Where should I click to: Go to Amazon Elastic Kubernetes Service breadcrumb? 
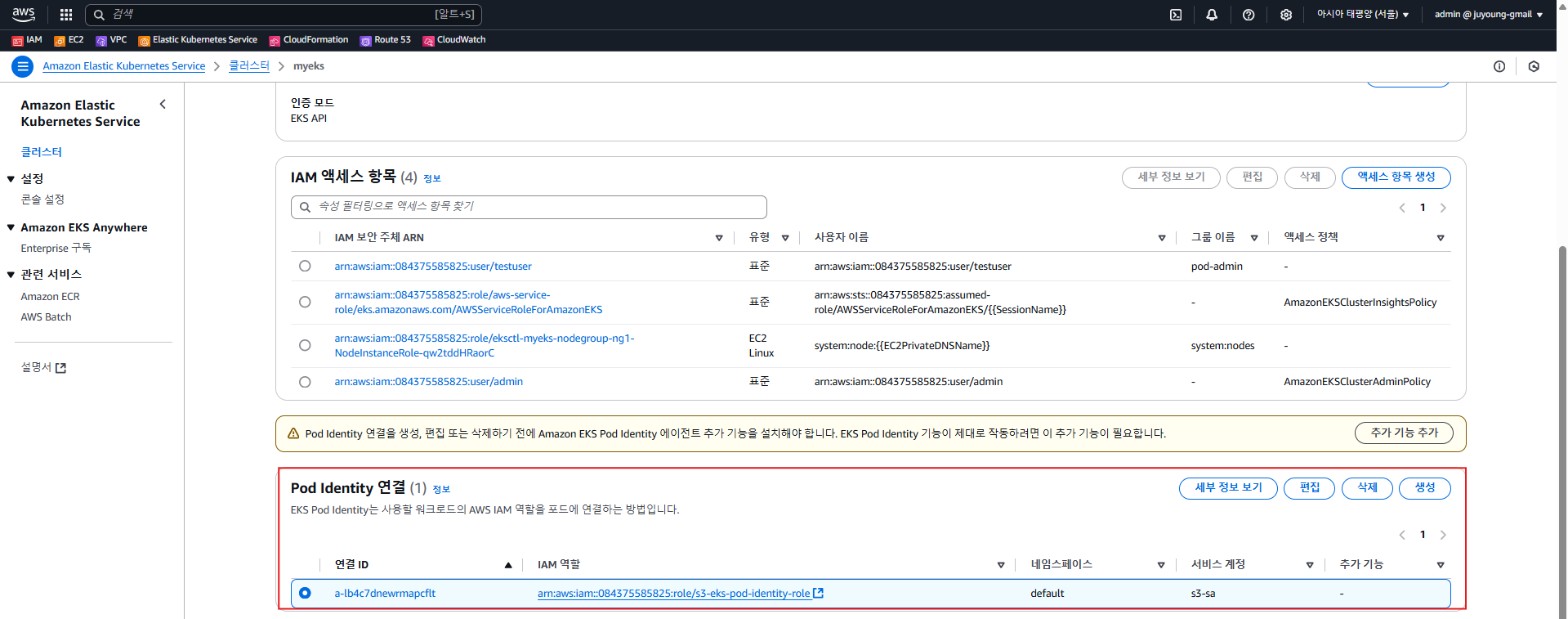pos(124,66)
